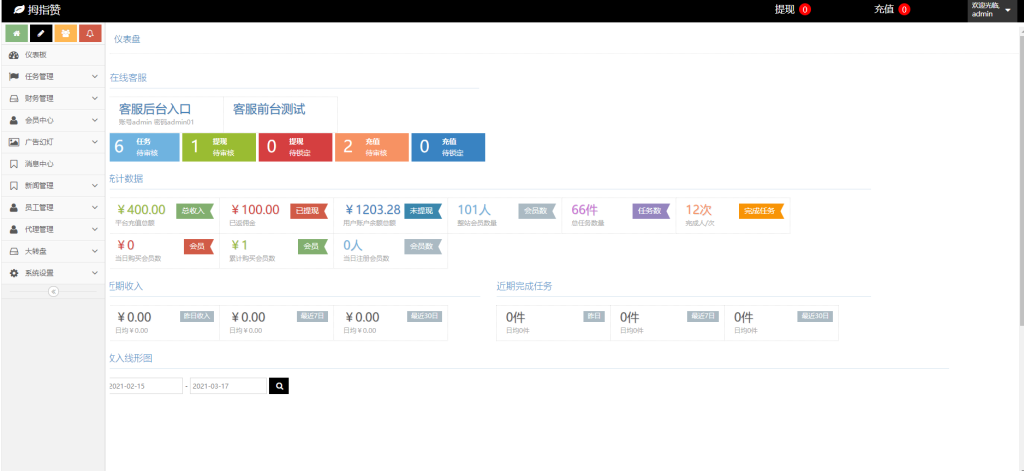Open the green 提现 待审核 tile
The image size is (1024, 471).
[x=219, y=147]
